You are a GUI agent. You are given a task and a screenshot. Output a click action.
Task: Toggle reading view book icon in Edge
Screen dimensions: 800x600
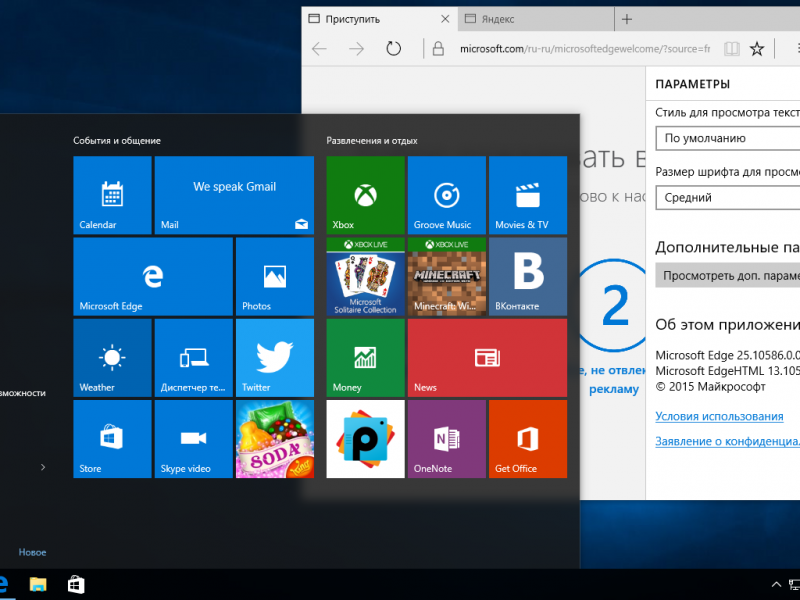coord(732,49)
